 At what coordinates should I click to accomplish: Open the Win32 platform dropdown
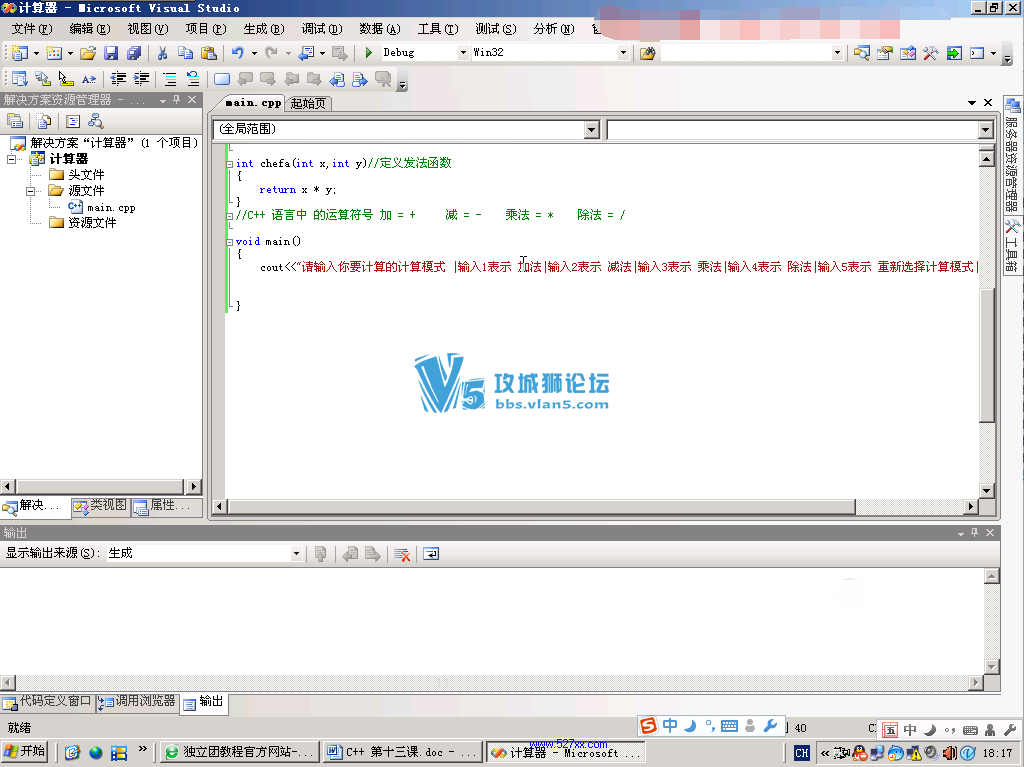point(623,53)
